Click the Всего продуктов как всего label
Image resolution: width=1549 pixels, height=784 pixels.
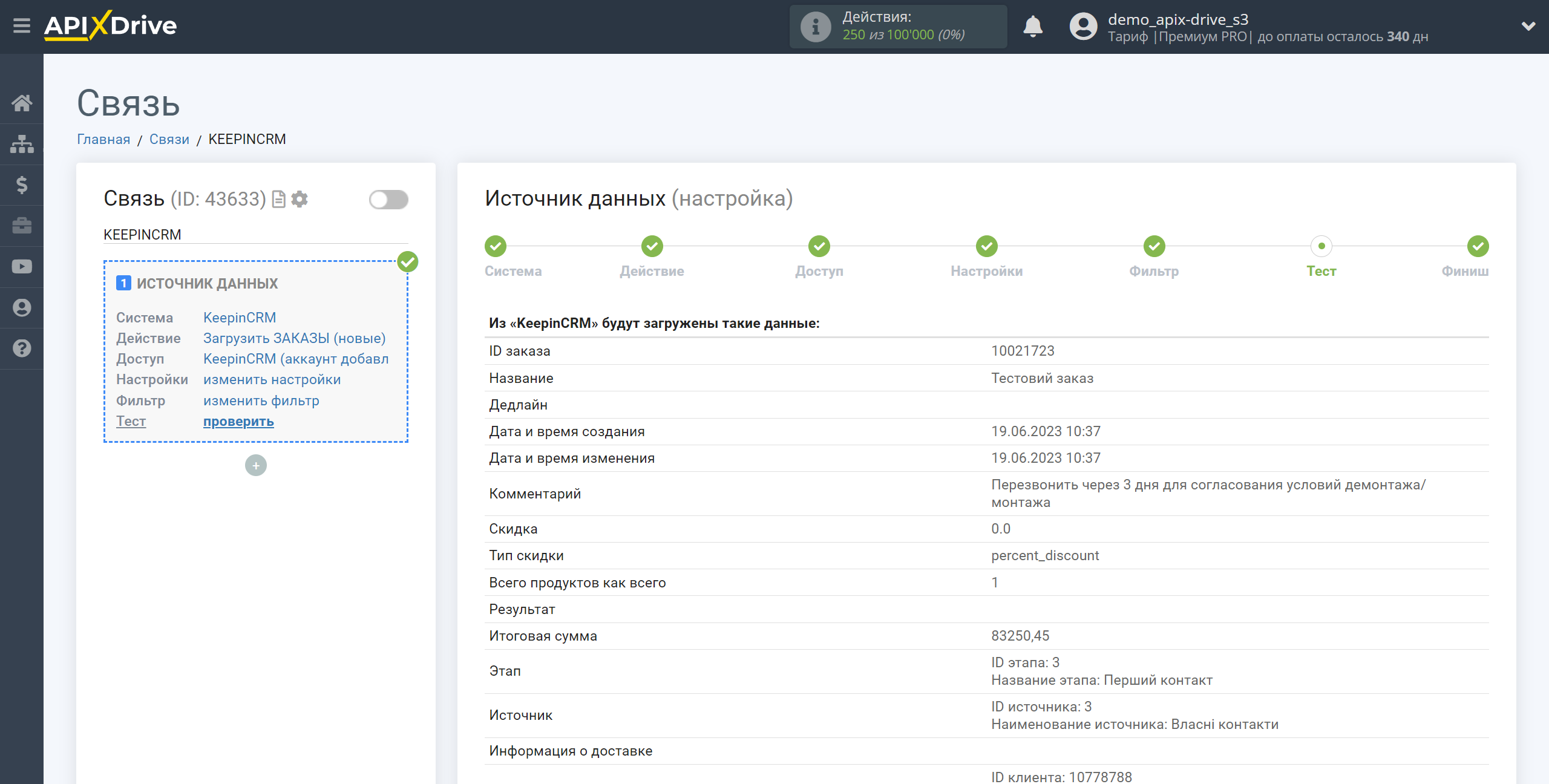point(577,583)
